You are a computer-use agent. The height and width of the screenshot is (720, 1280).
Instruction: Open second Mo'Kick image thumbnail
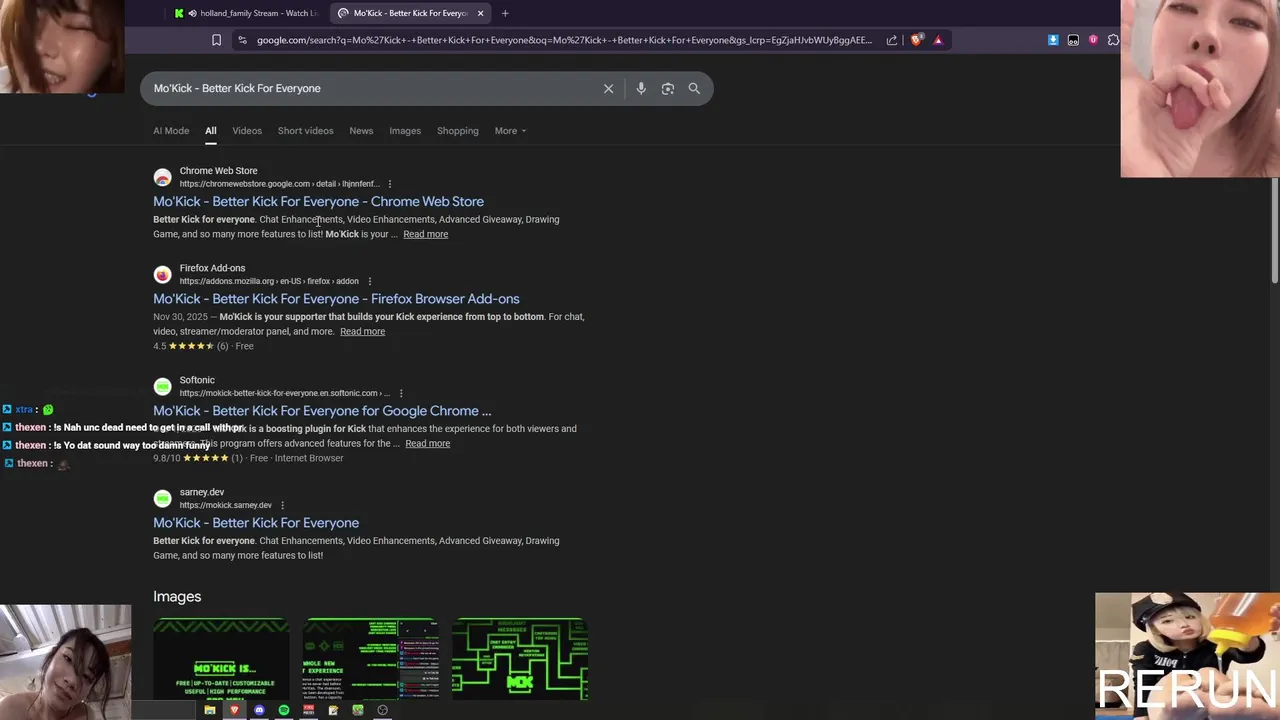click(371, 659)
